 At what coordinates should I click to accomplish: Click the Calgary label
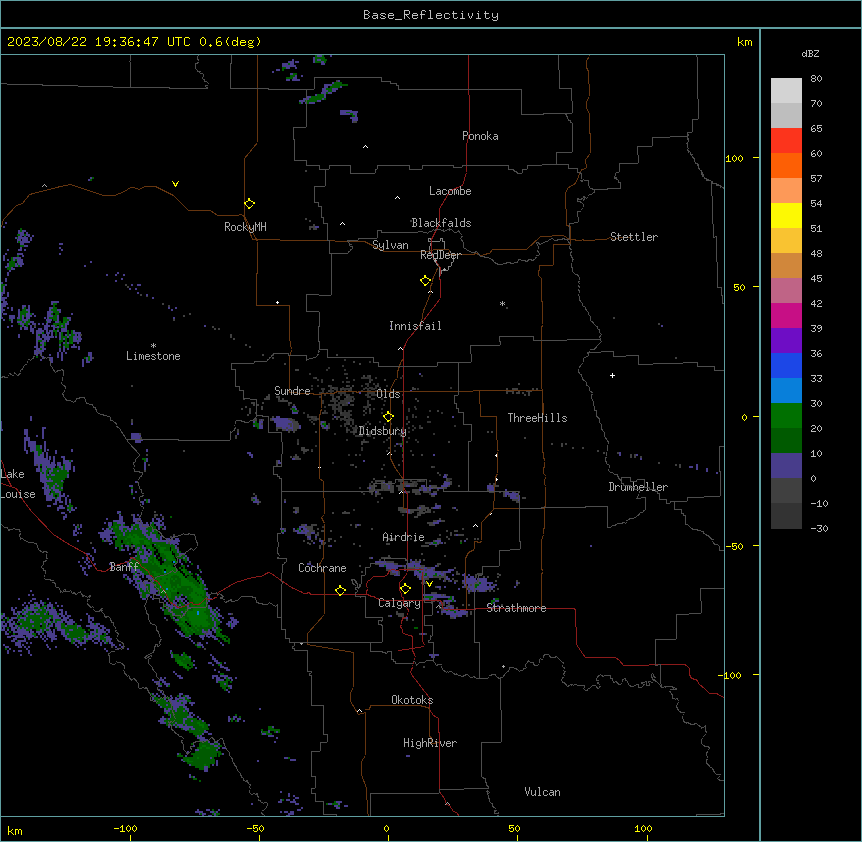coord(399,603)
